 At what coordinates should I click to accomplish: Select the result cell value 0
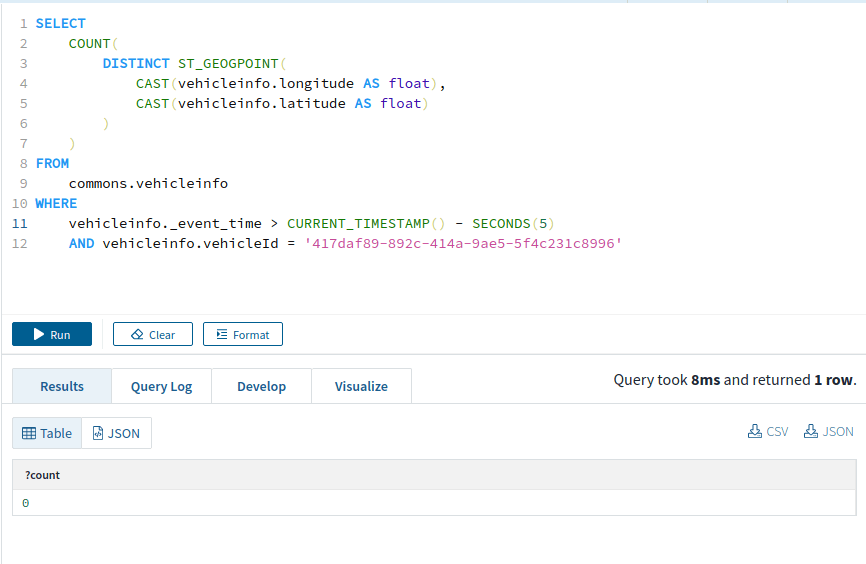point(25,503)
